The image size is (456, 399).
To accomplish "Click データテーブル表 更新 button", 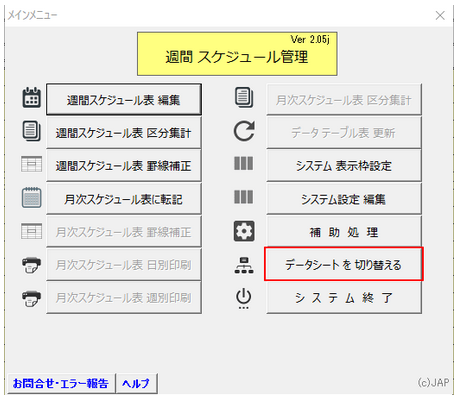I will 344,133.
